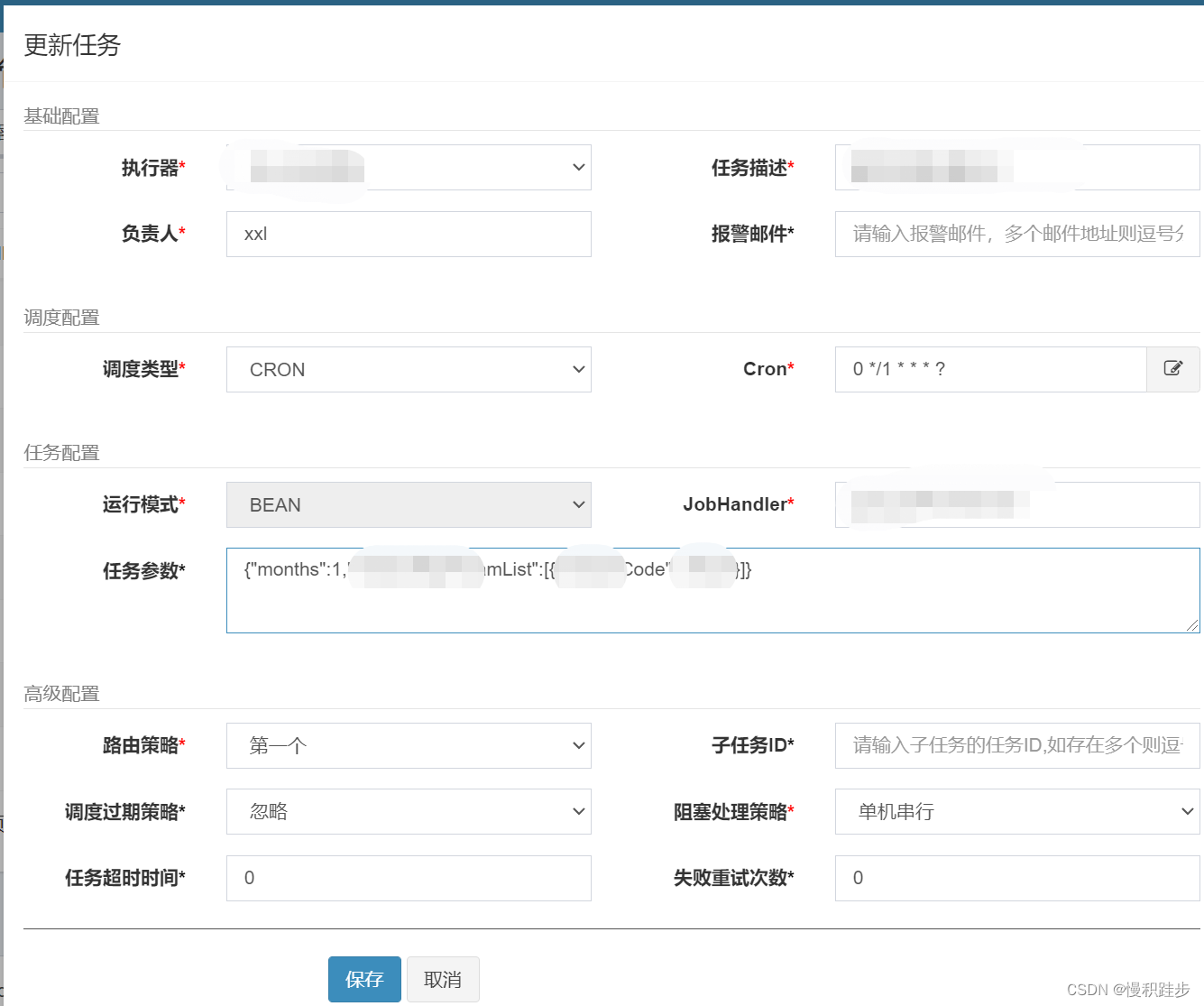This screenshot has width=1204, height=1006.
Task: Save the task with 保存 button
Action: [364, 979]
